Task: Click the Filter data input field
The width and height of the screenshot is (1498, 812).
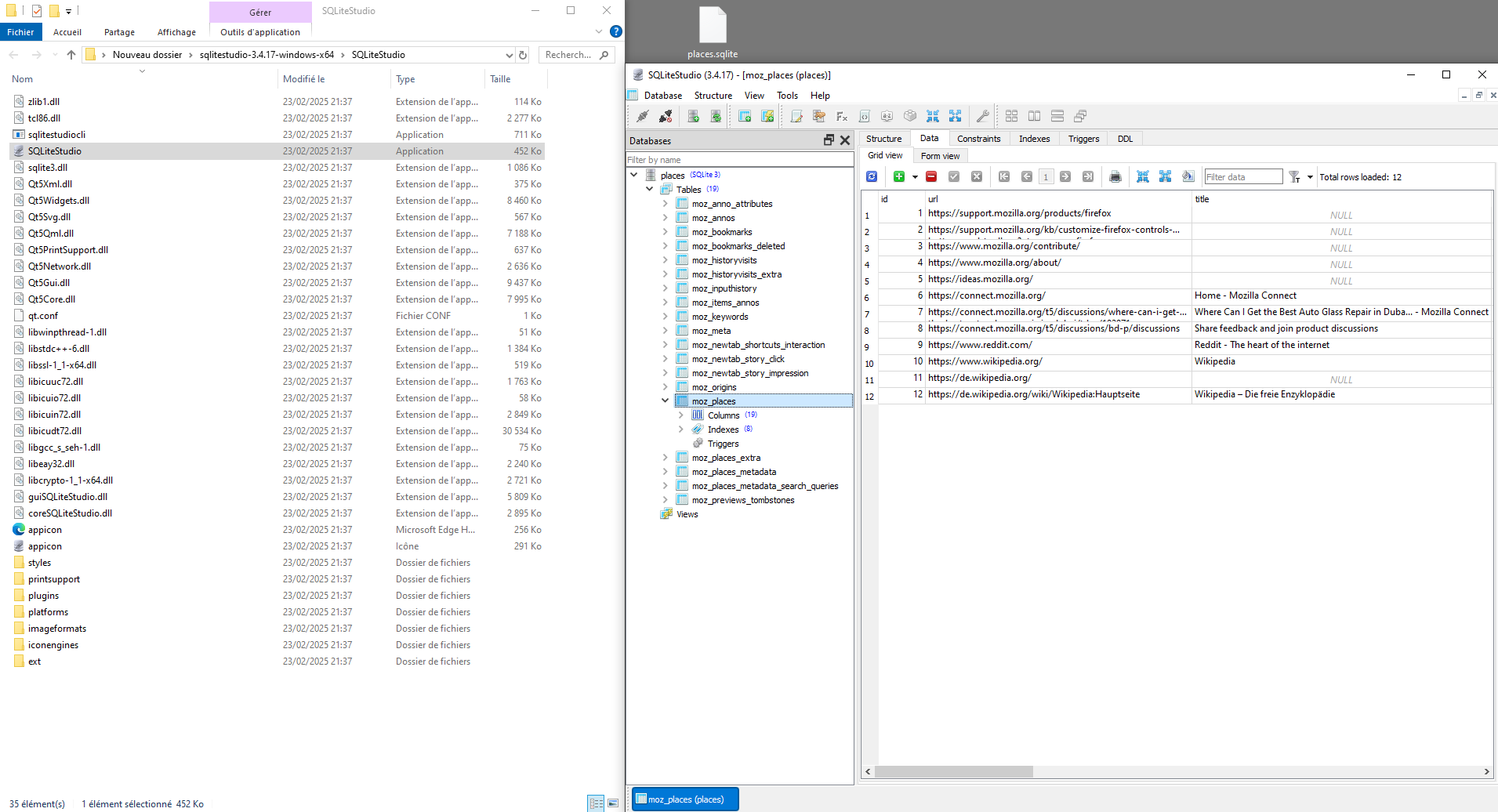Action: [1242, 177]
